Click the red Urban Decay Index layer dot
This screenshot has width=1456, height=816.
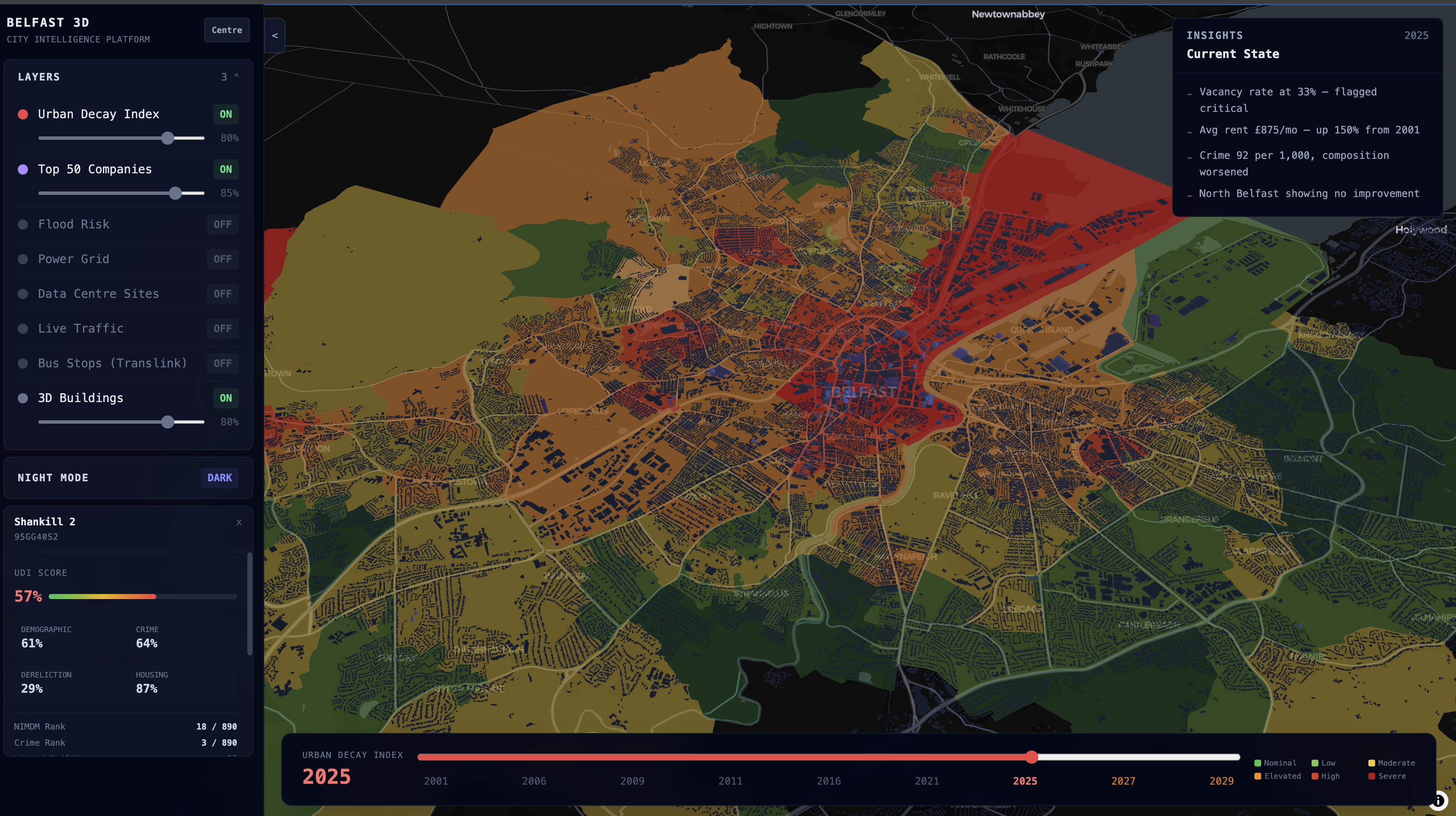[x=23, y=114]
